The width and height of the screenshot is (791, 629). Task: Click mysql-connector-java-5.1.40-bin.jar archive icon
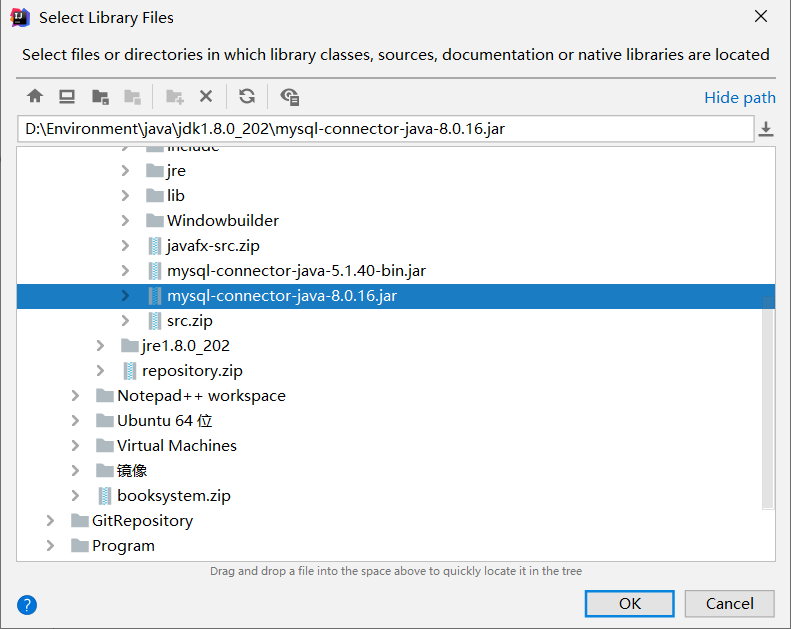tap(155, 271)
